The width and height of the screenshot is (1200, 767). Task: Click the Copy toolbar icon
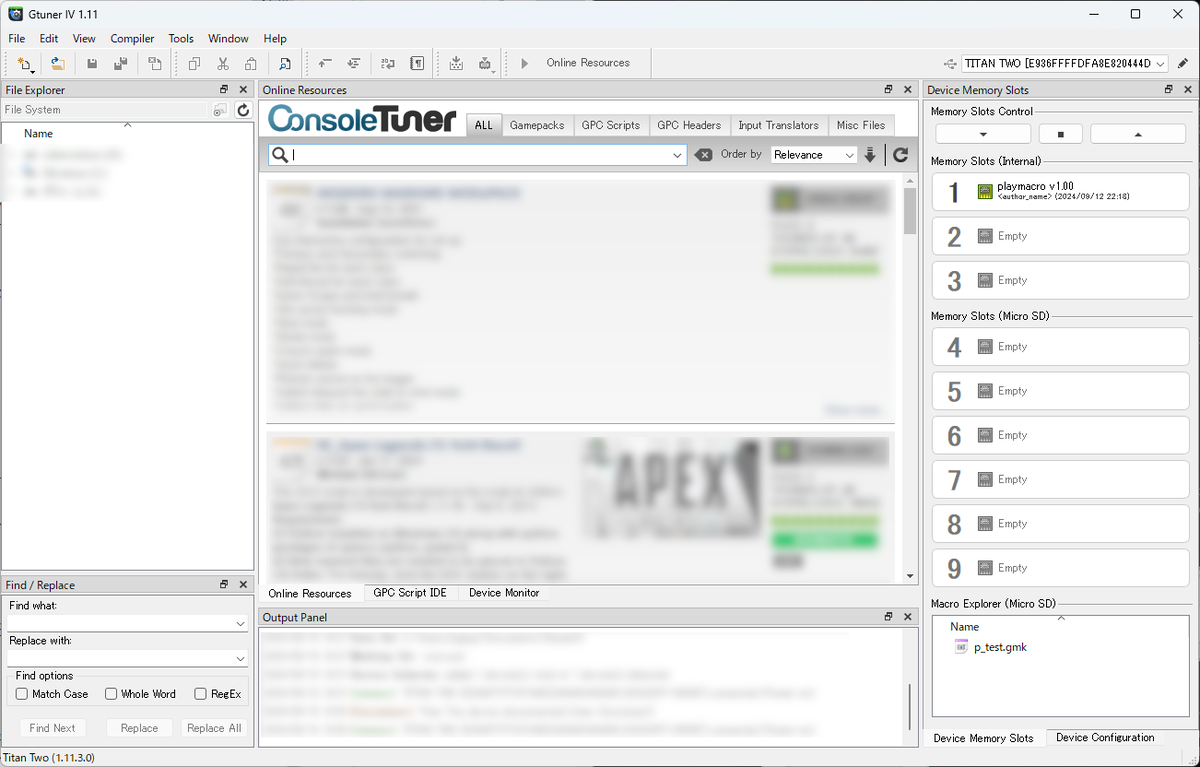(x=194, y=63)
